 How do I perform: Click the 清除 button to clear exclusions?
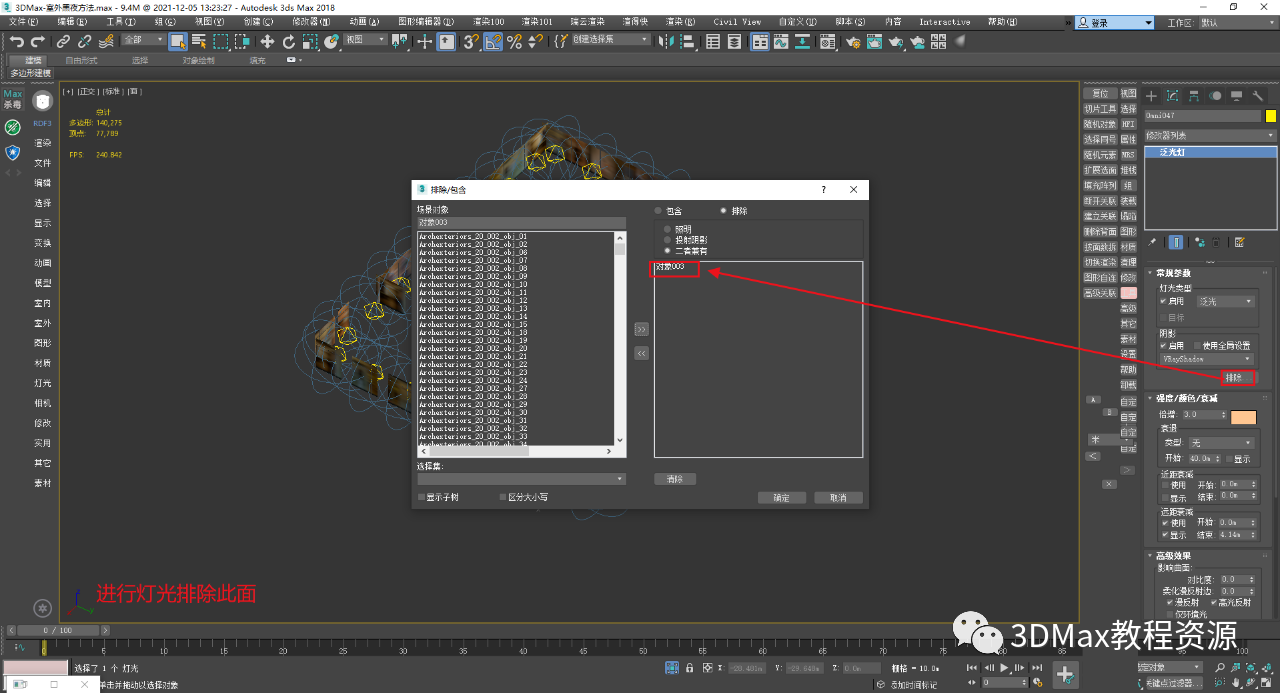675,479
